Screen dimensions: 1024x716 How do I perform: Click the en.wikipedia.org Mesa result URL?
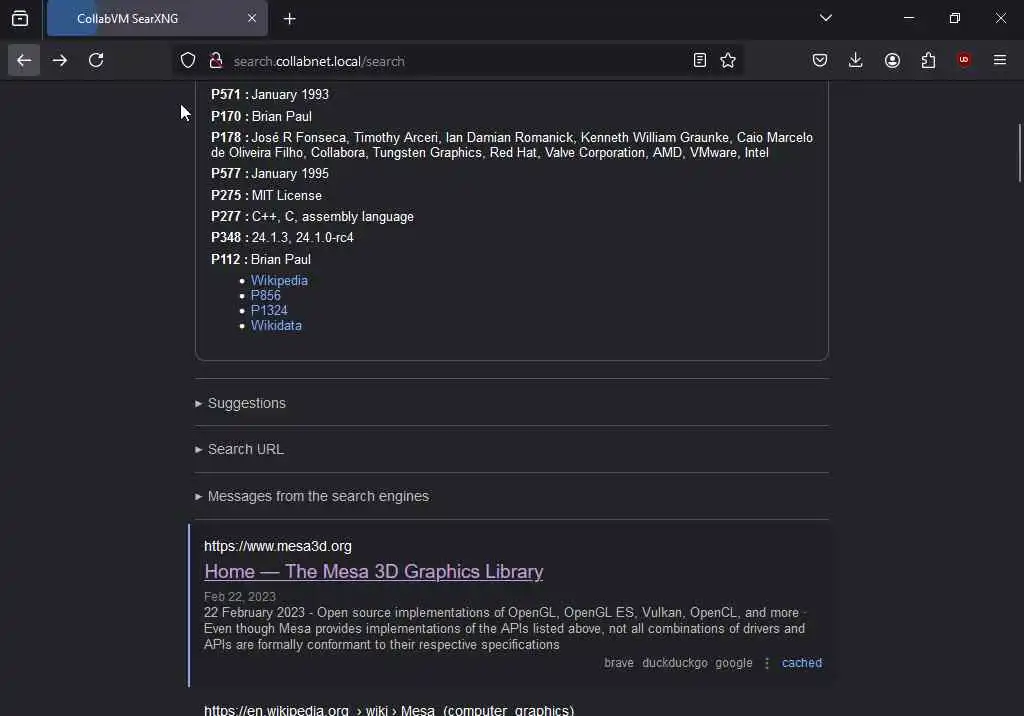click(389, 709)
